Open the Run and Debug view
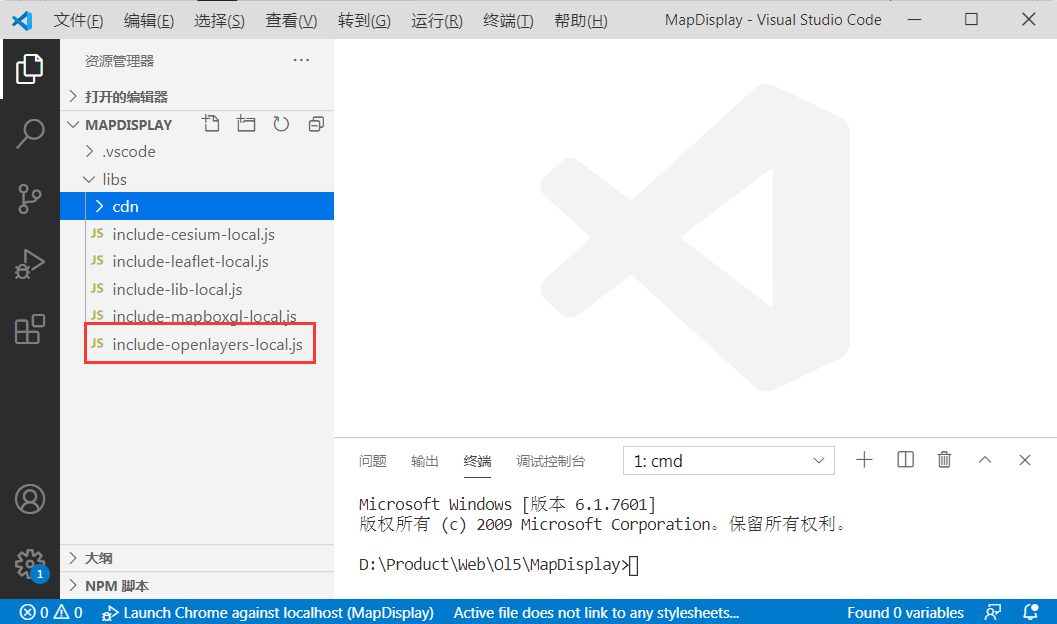 [30, 264]
